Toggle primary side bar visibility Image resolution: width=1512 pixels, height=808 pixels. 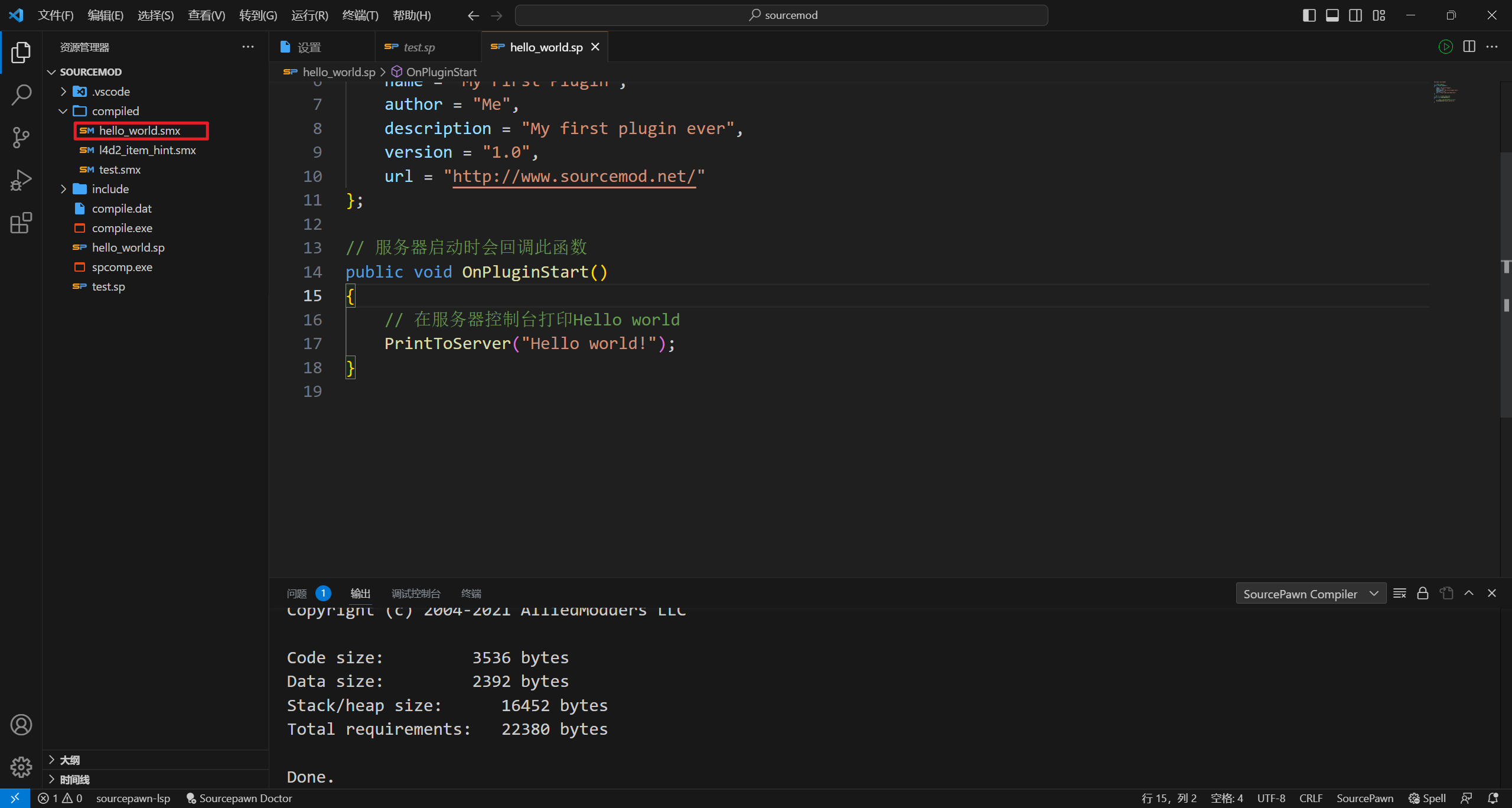[1309, 15]
